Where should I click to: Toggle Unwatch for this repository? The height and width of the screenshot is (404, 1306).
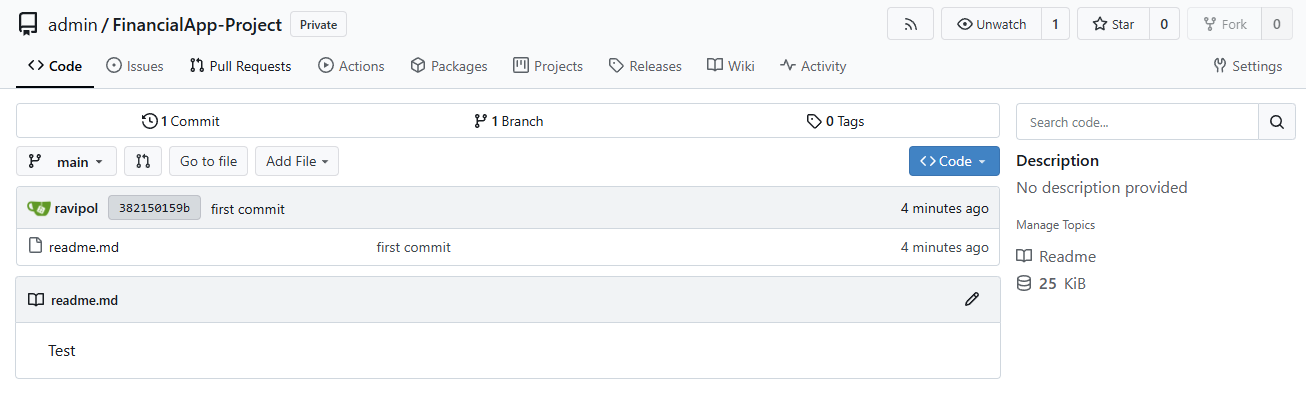[x=991, y=24]
